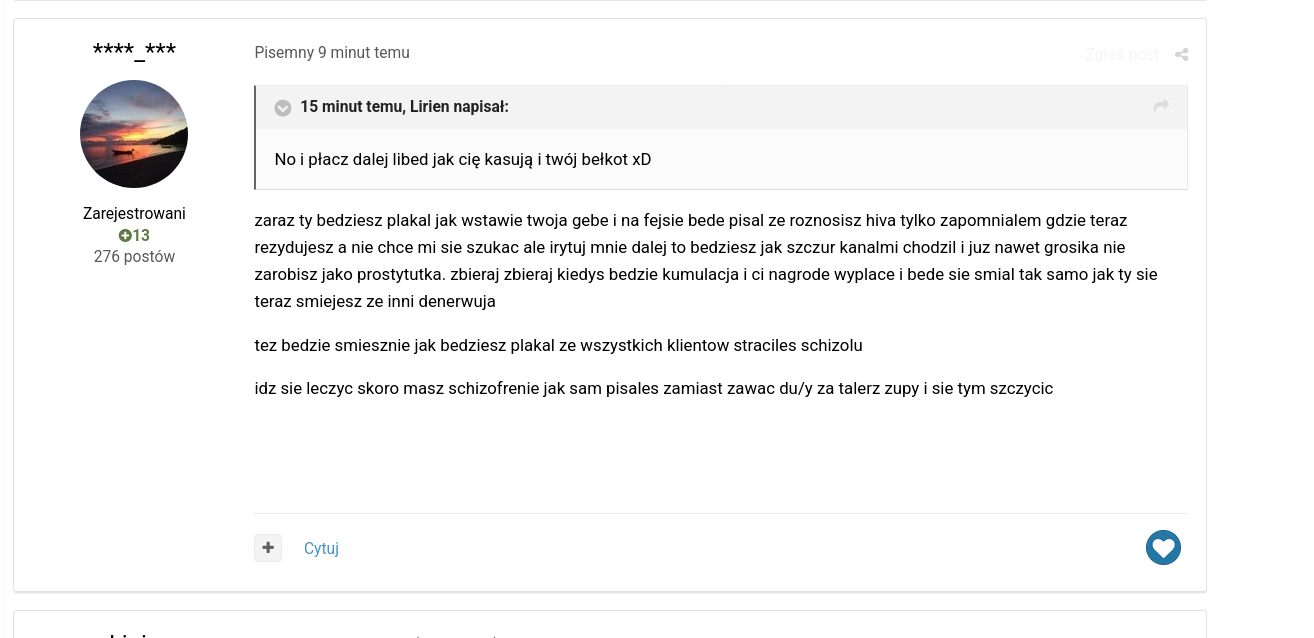1314x638 pixels.
Task: Click the green +13 reputation badge
Action: click(x=134, y=236)
